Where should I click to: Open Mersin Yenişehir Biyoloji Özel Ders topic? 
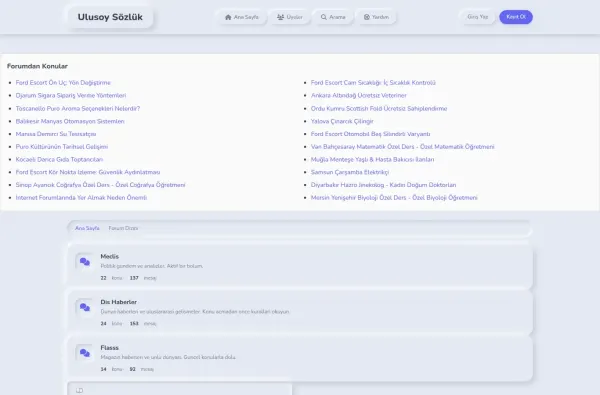[394, 198]
